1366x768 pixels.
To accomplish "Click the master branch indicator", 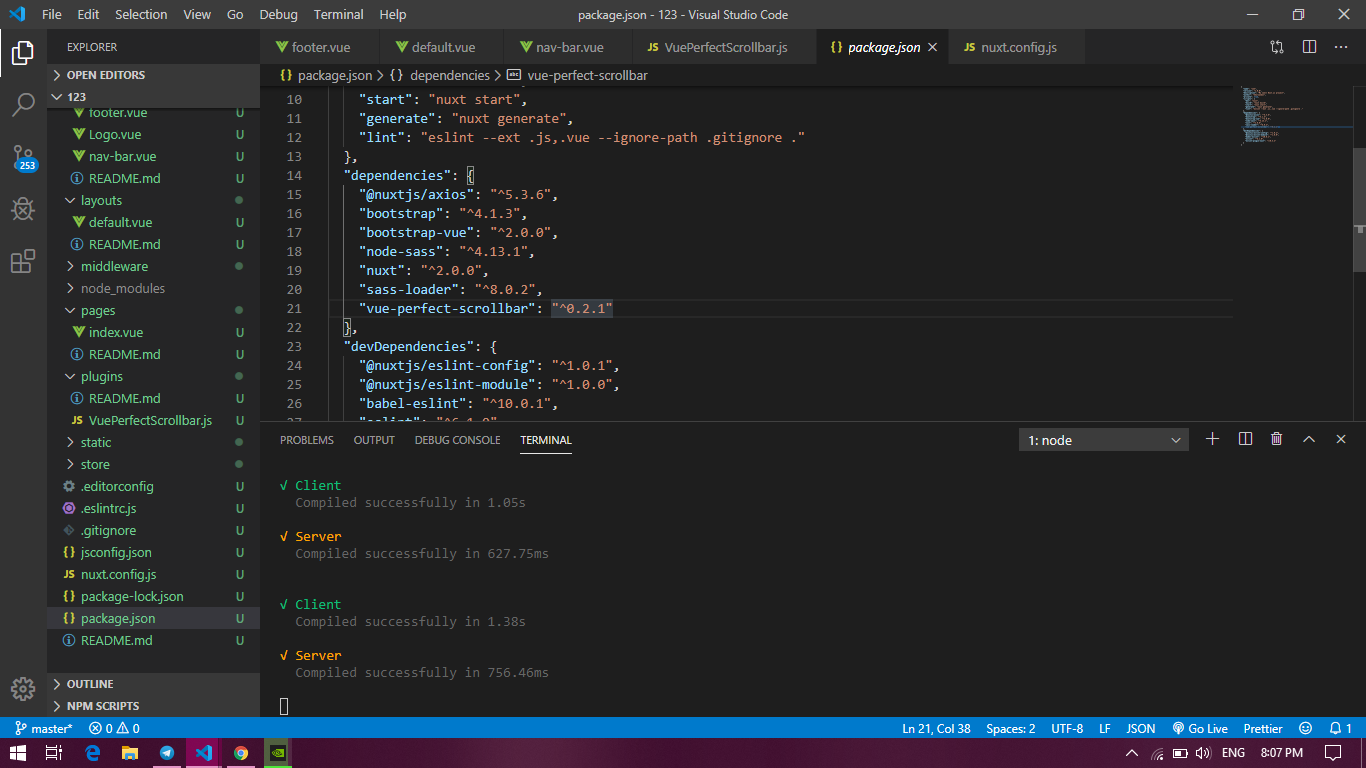I will coord(44,728).
